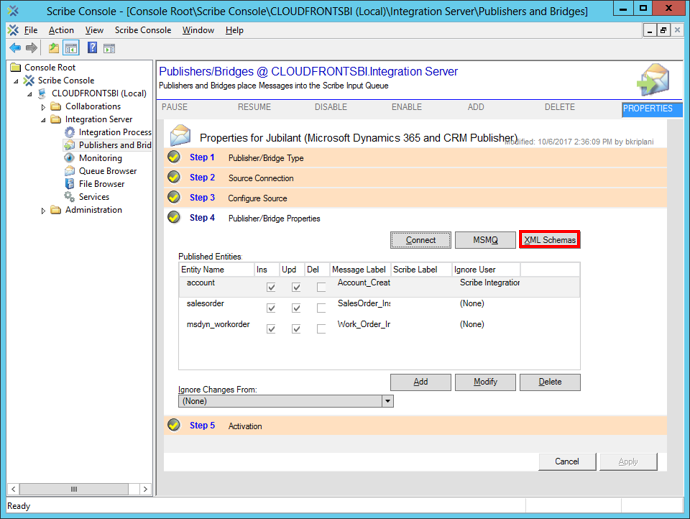Click the Connect button
Screen dimensions: 690x519
point(421,240)
